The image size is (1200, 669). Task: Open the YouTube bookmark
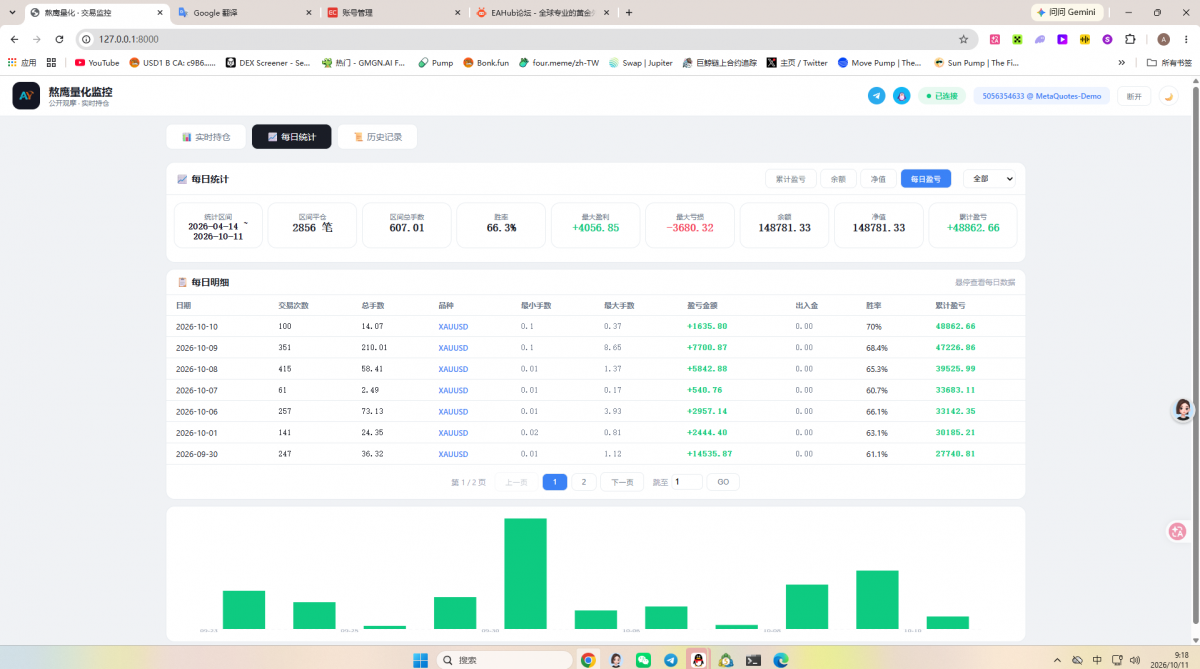(97, 62)
